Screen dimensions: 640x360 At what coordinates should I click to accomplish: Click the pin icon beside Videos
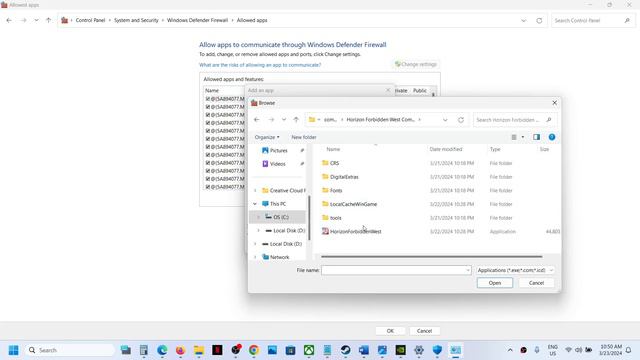tap(302, 164)
